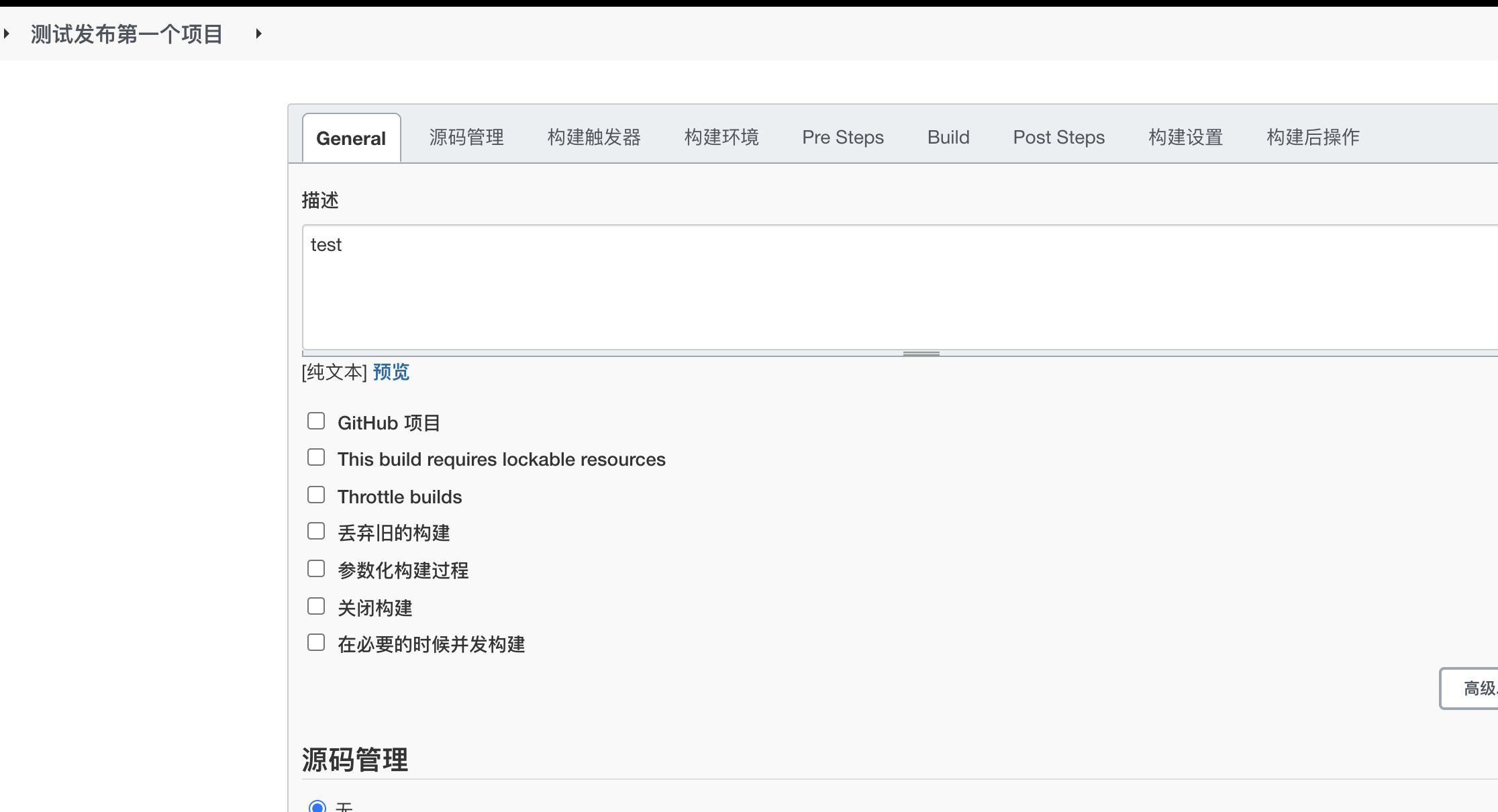This screenshot has height=812, width=1498.
Task: Select the General tab
Action: (x=351, y=138)
